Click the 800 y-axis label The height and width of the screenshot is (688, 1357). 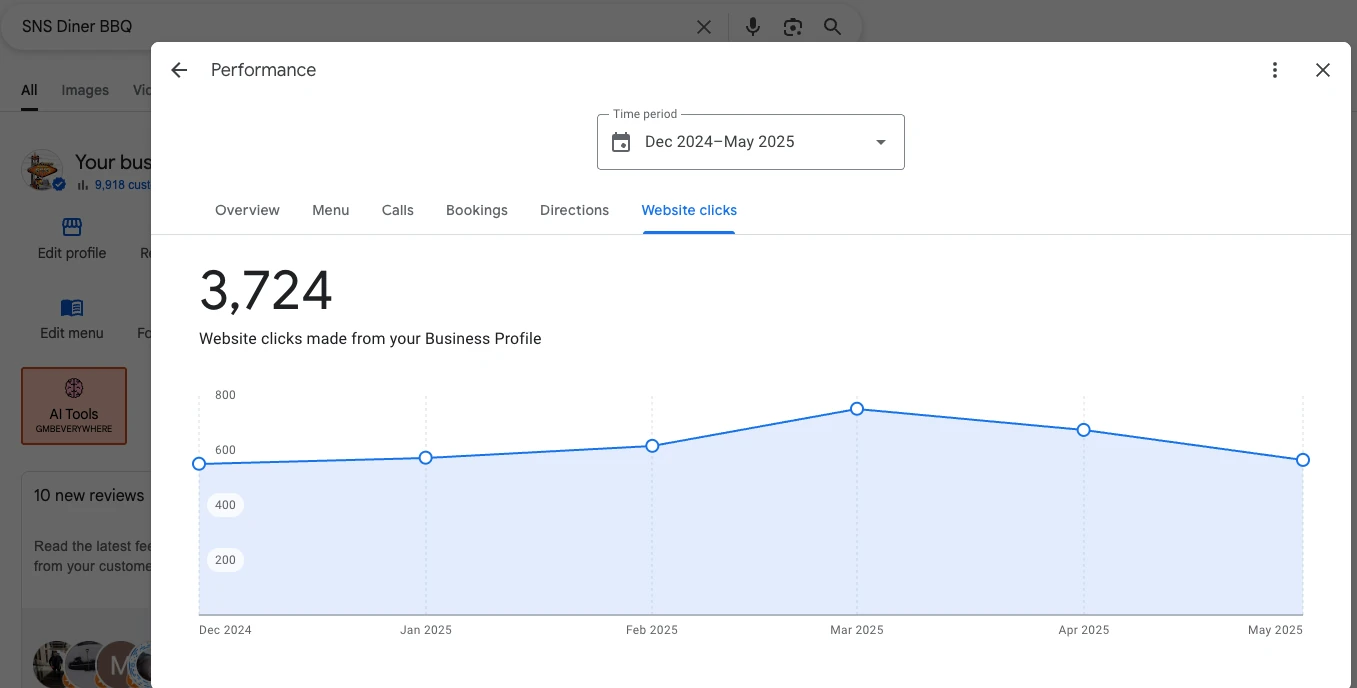click(x=225, y=395)
